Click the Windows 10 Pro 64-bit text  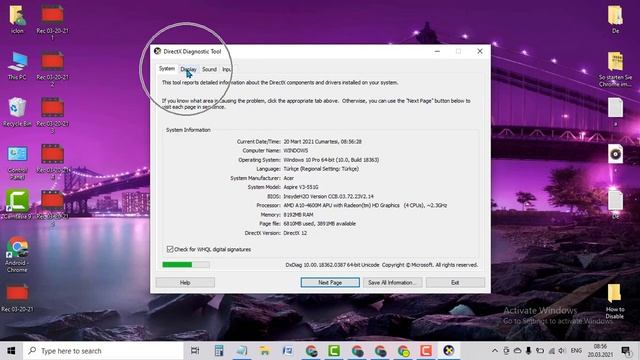click(331, 160)
